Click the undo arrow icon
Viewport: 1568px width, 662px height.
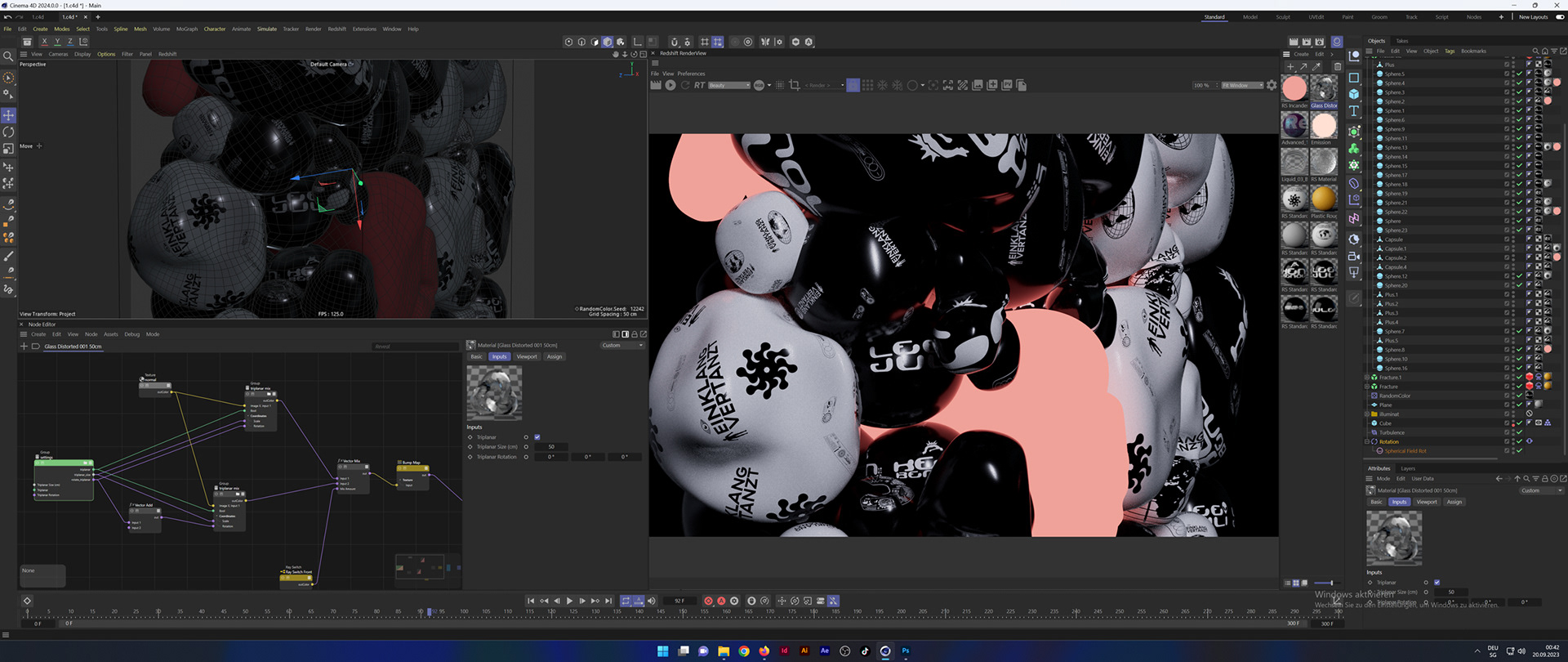[x=7, y=16]
